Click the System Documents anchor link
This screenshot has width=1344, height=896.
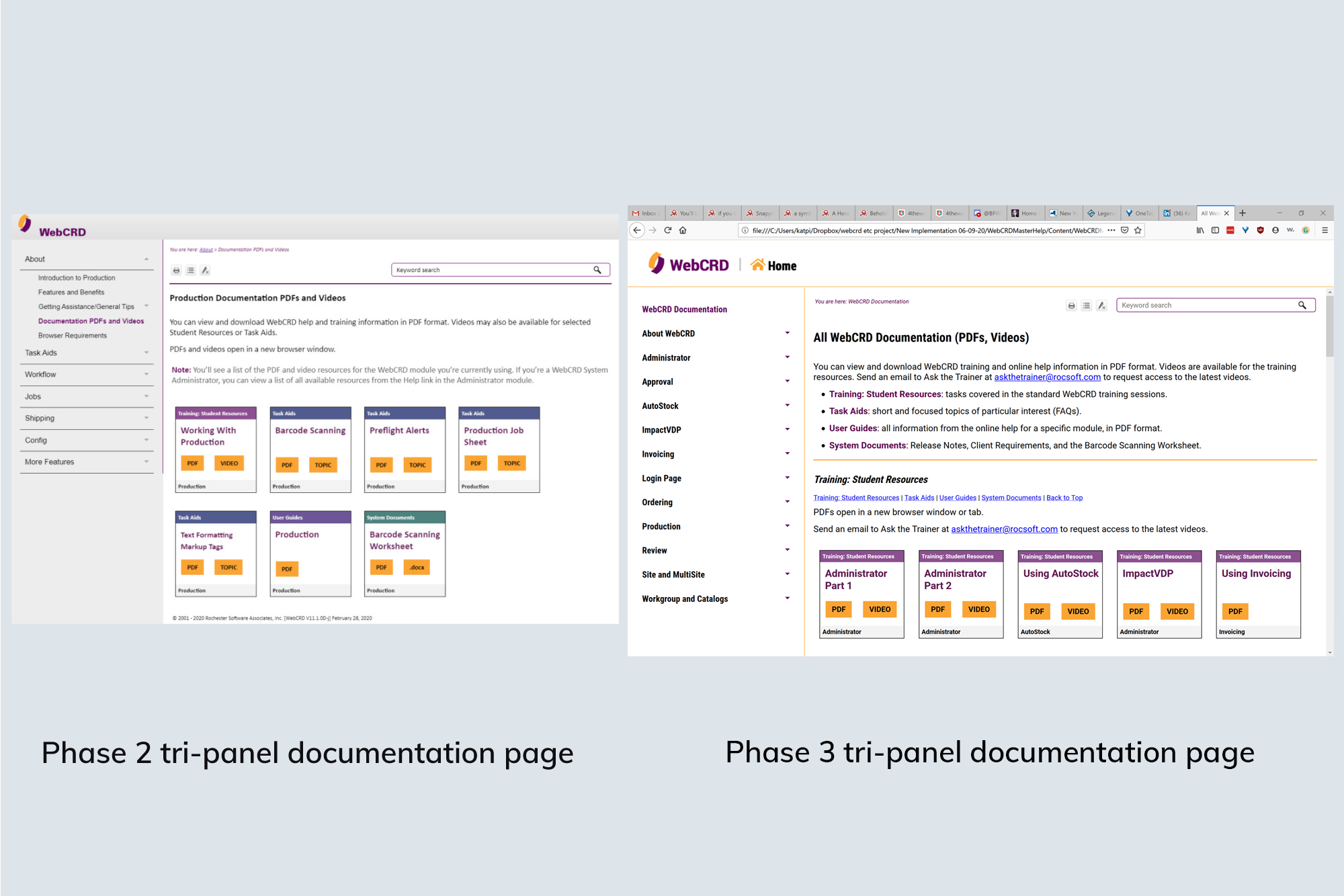1011,498
